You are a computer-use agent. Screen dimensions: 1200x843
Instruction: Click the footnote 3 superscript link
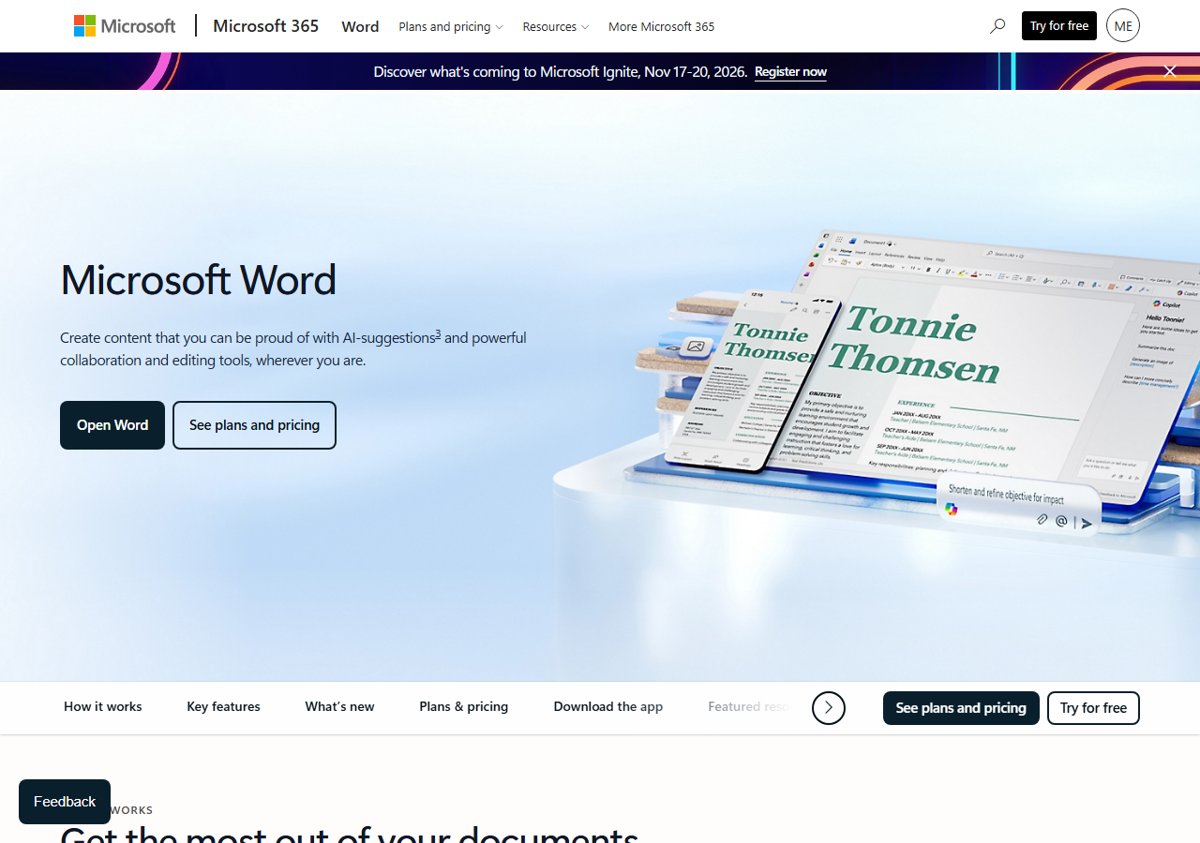point(438,334)
